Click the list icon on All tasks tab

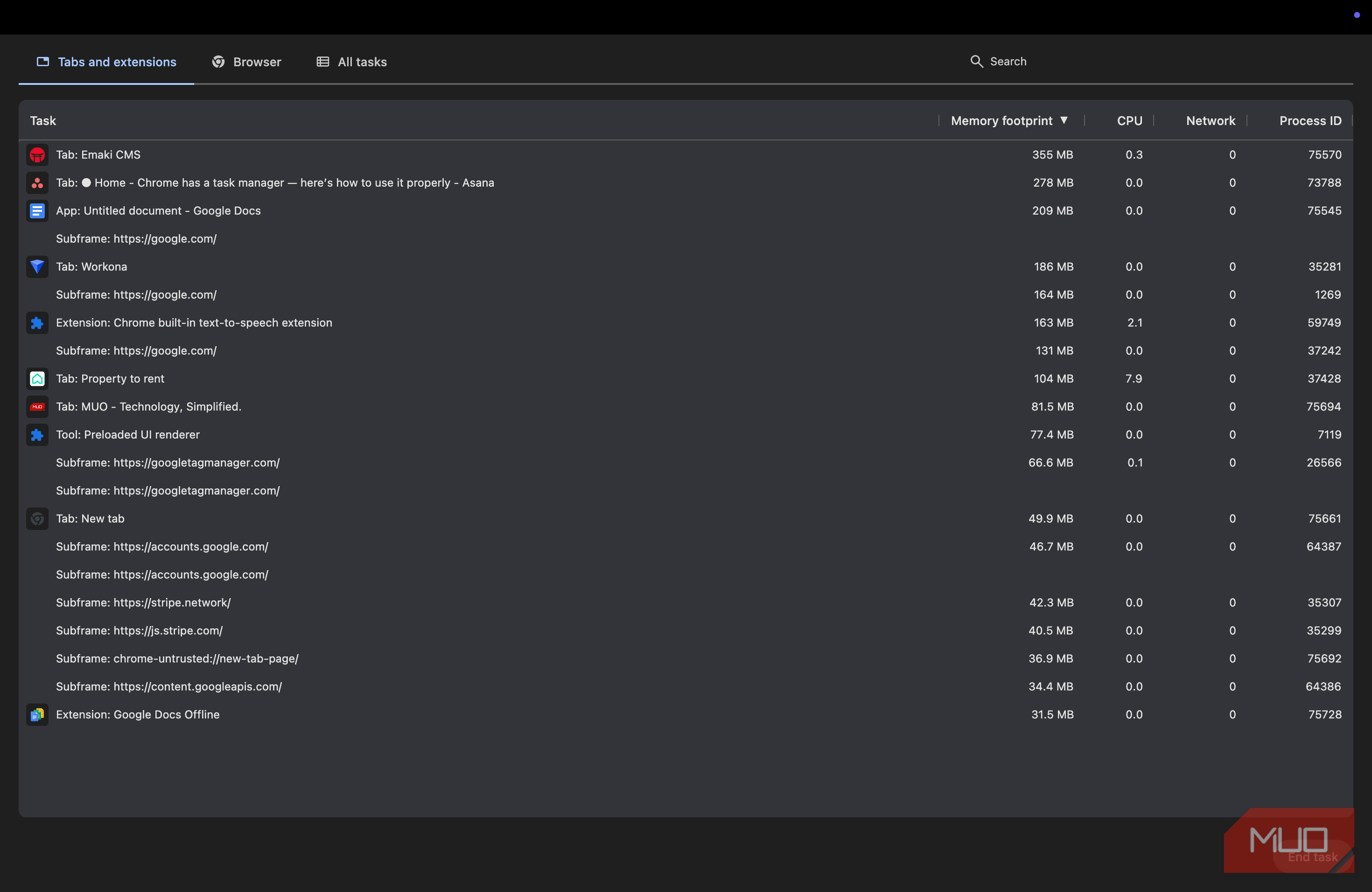323,62
